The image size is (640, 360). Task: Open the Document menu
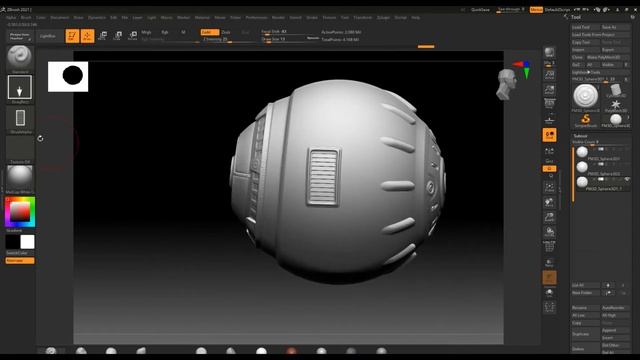pos(60,18)
